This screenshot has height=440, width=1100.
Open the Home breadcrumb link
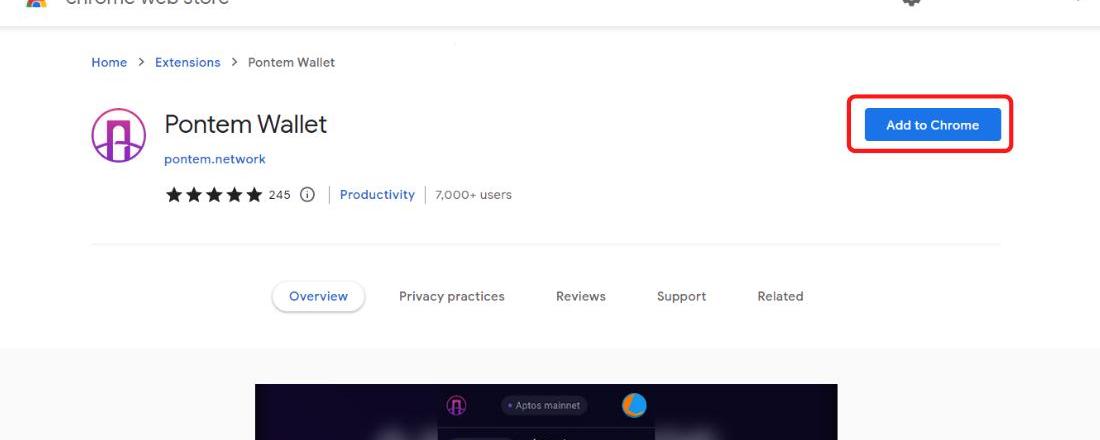pos(109,62)
